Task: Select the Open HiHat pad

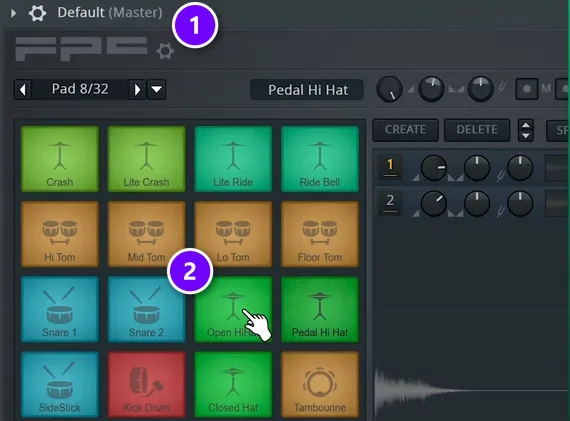Action: [233, 309]
